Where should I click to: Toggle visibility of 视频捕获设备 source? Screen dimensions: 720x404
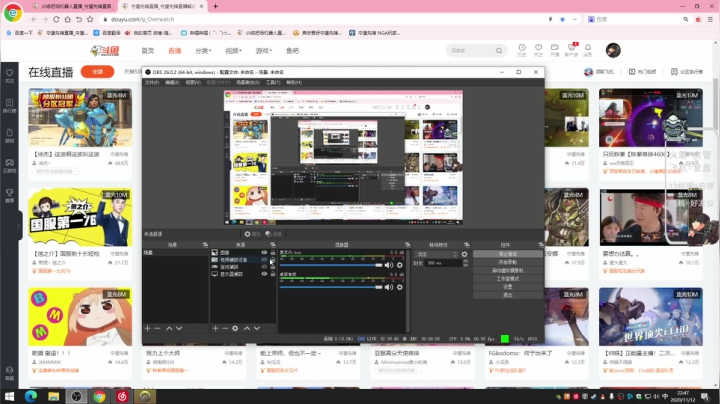264,259
